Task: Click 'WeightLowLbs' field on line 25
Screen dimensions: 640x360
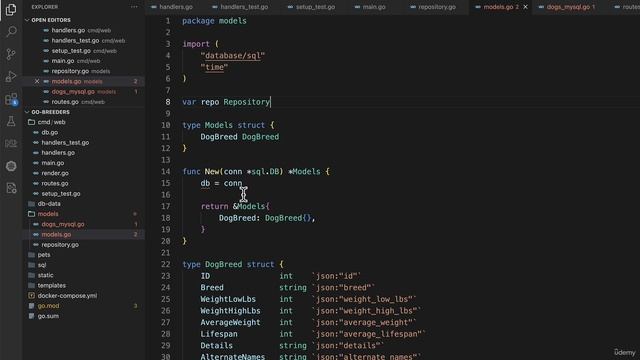Action: click(x=228, y=299)
